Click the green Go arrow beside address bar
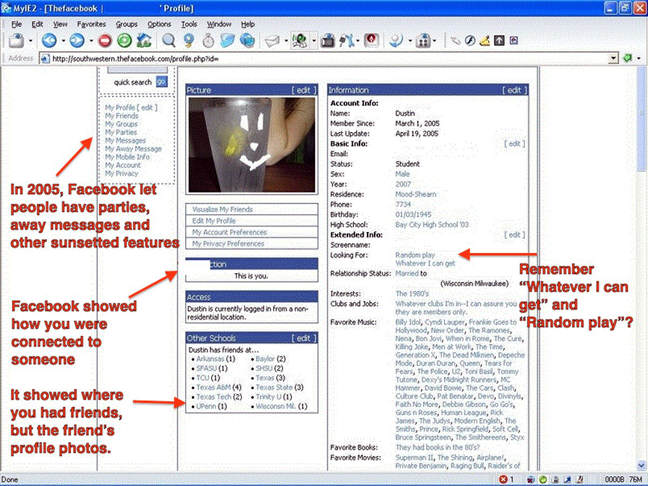 [x=626, y=58]
